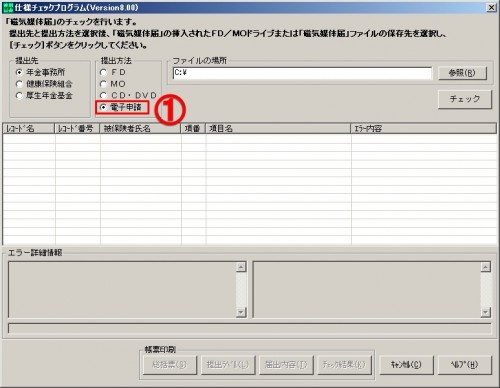Click the 被保険者氏名 column header
The height and width of the screenshot is (388, 500).
pos(140,128)
